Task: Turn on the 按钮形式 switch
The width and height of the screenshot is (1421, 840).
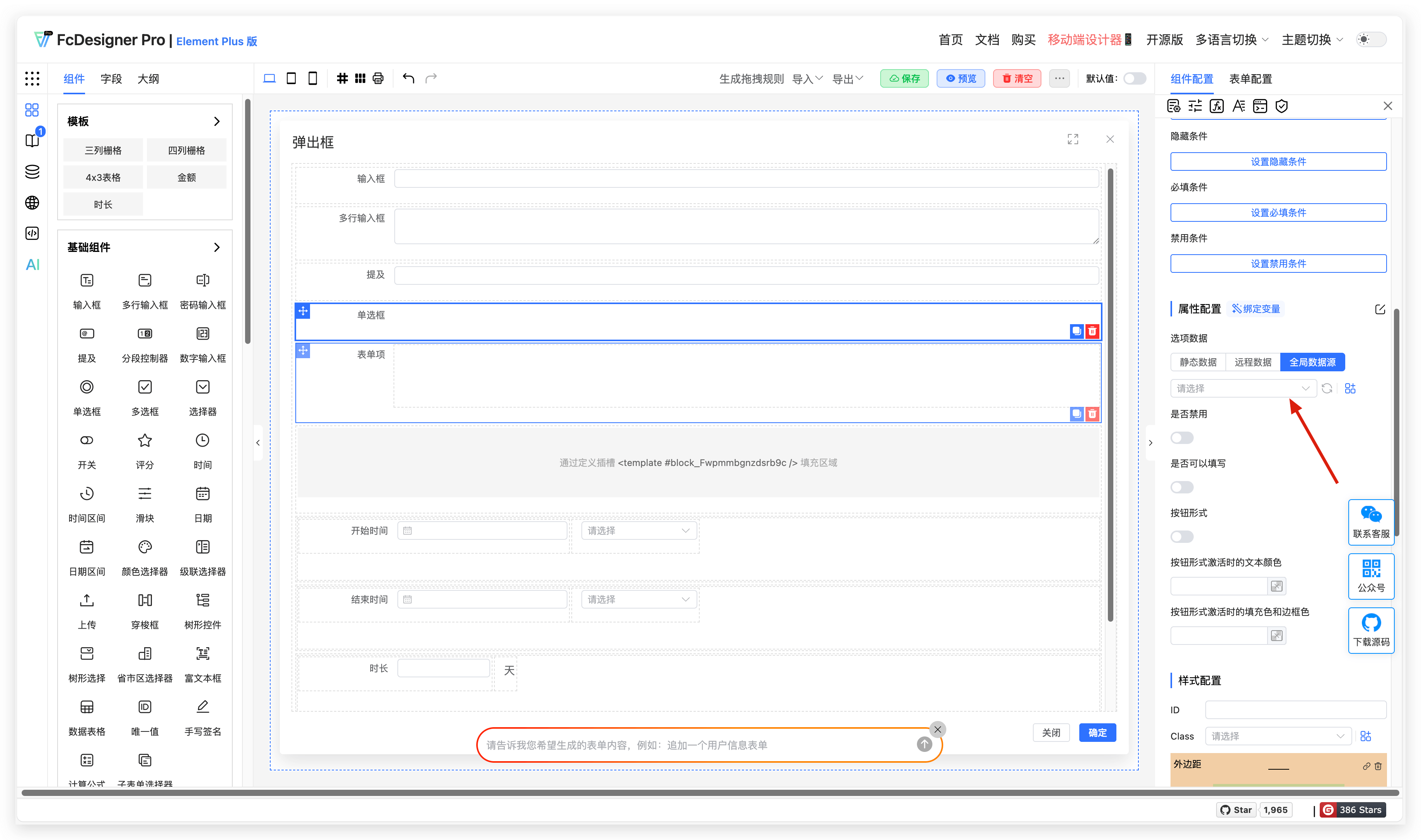Action: pyautogui.click(x=1181, y=537)
